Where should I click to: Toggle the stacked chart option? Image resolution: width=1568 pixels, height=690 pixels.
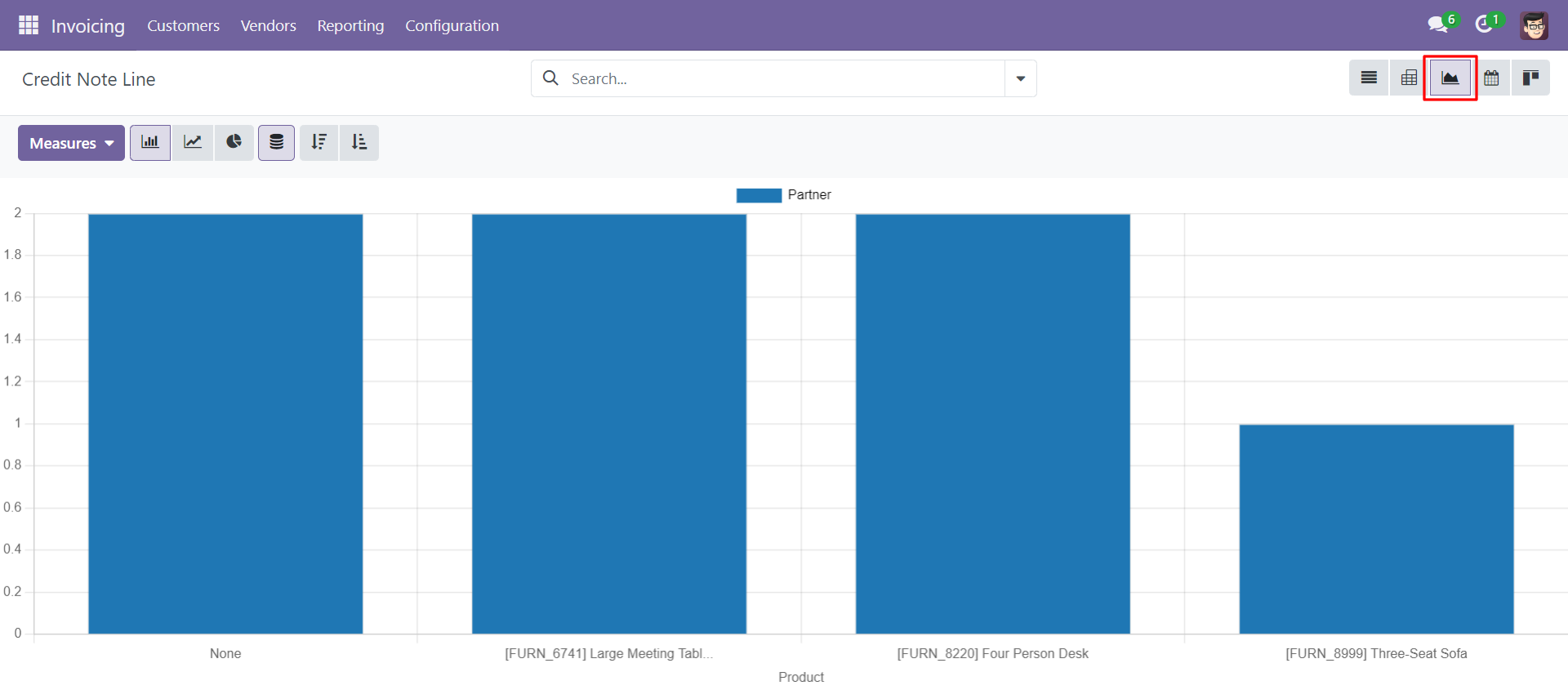click(277, 143)
